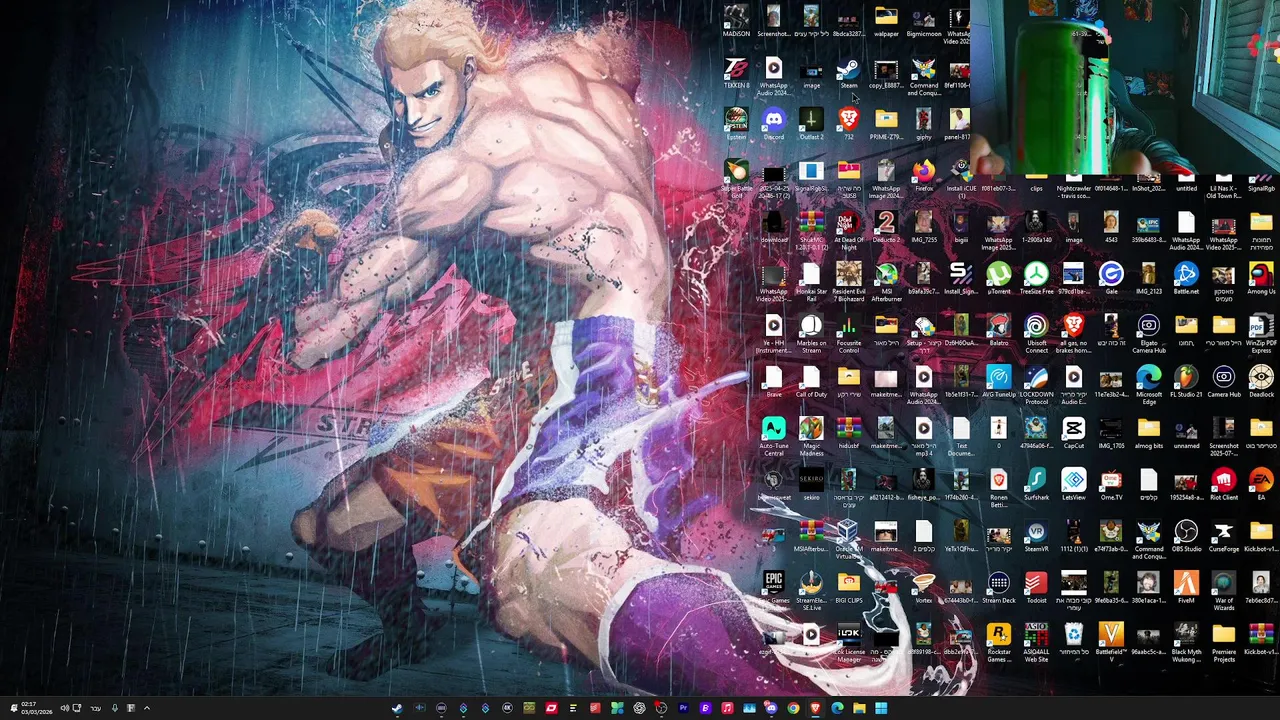Click the Black Myth Wukong shortcut
The image size is (1280, 720).
pyautogui.click(x=1186, y=643)
